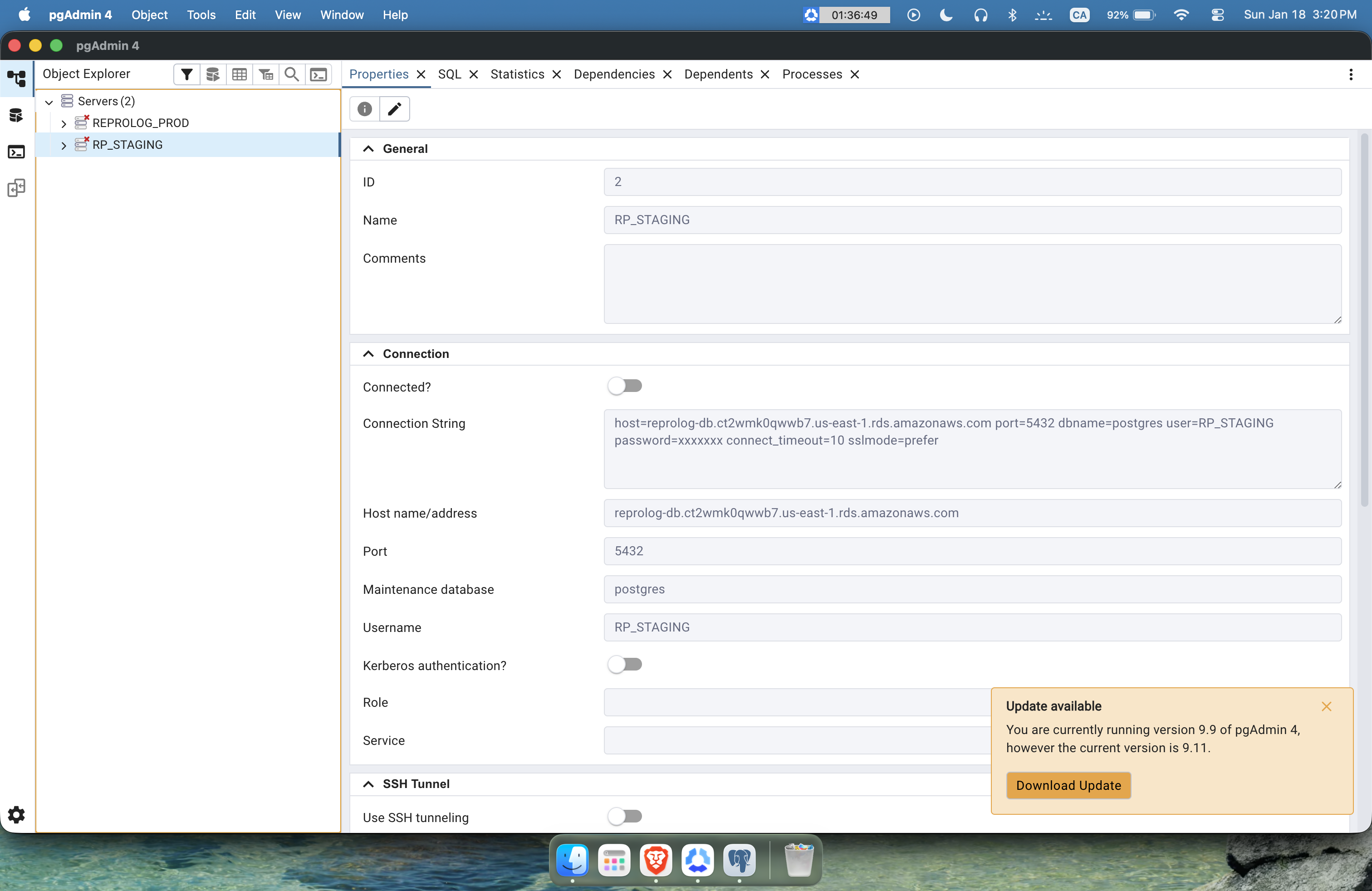Viewport: 1372px width, 891px height.
Task: Toggle Kerberos authentication switch
Action: pos(625,665)
